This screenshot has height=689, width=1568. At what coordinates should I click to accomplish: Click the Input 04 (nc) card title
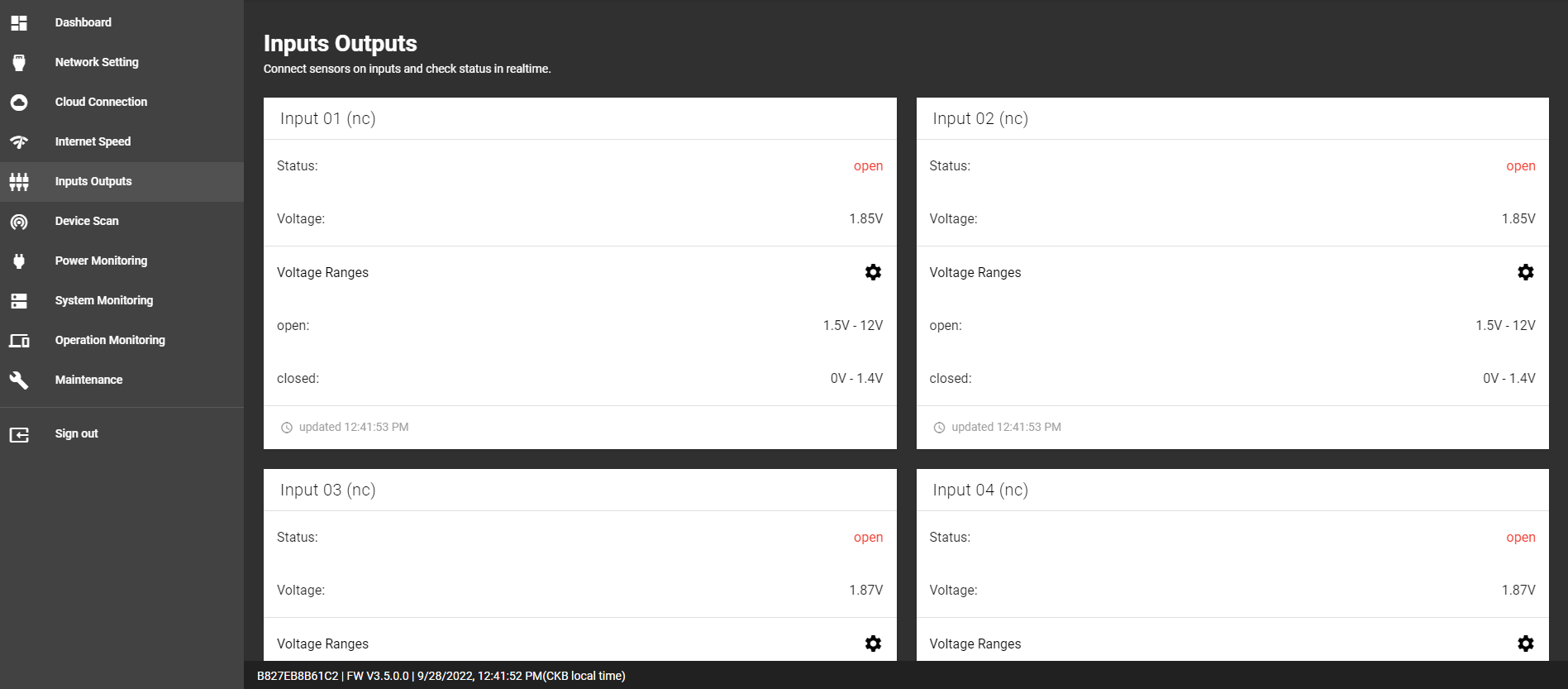tap(980, 490)
